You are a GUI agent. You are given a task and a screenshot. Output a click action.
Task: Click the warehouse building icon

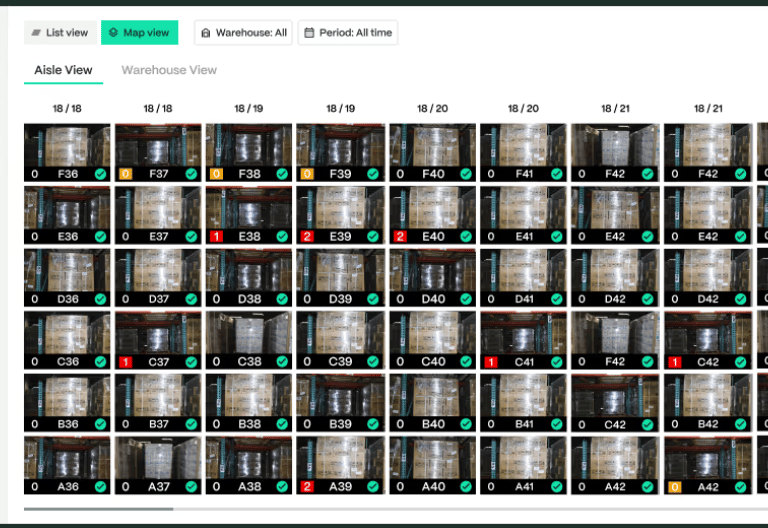(x=206, y=33)
